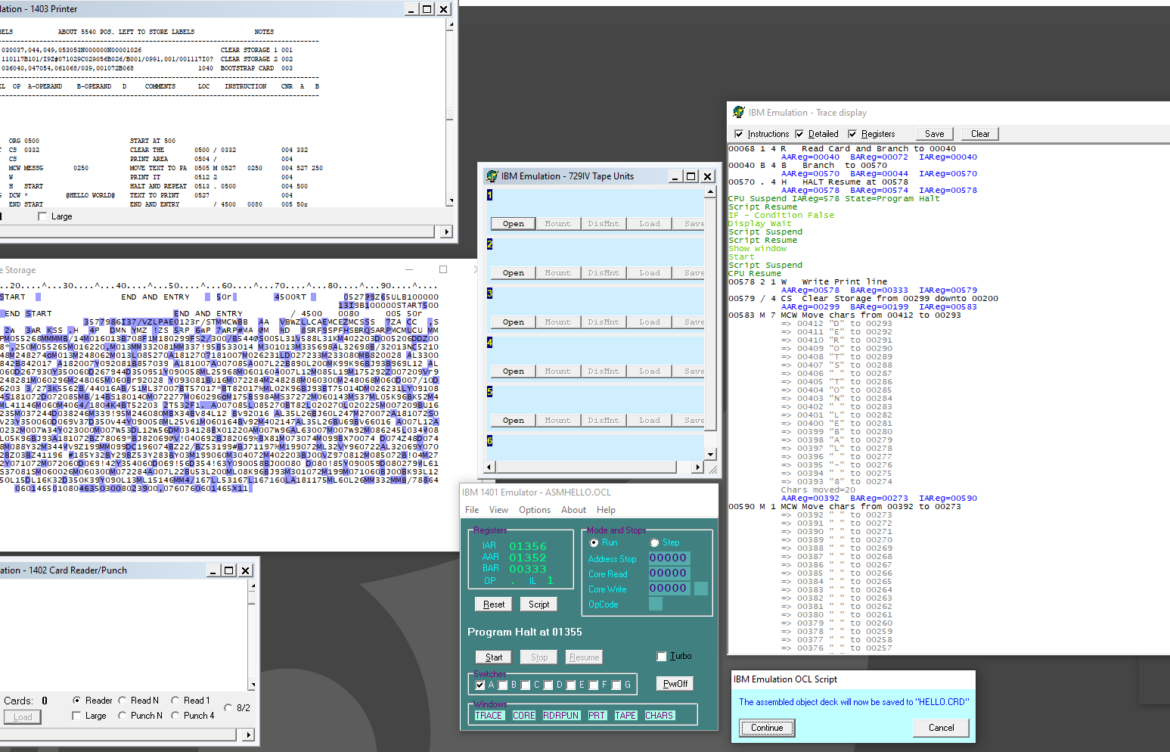Show the CORE window
Viewport: 1170px width, 752px height.
pos(523,715)
